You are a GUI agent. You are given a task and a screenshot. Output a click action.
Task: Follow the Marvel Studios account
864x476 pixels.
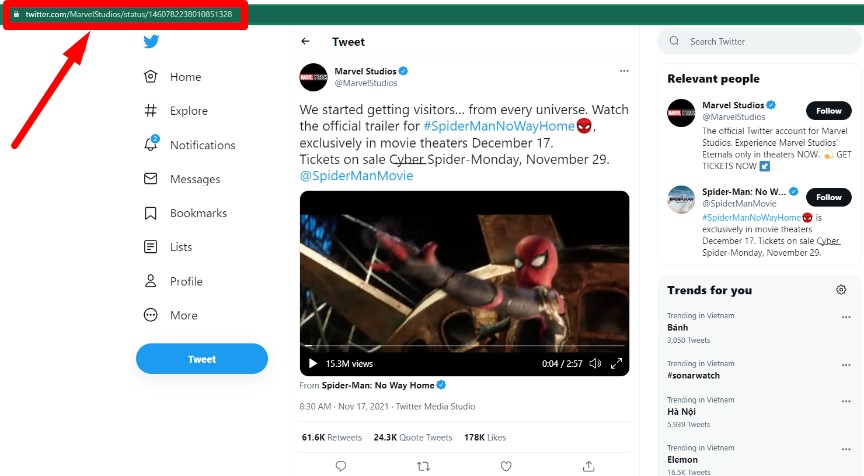[x=828, y=111]
